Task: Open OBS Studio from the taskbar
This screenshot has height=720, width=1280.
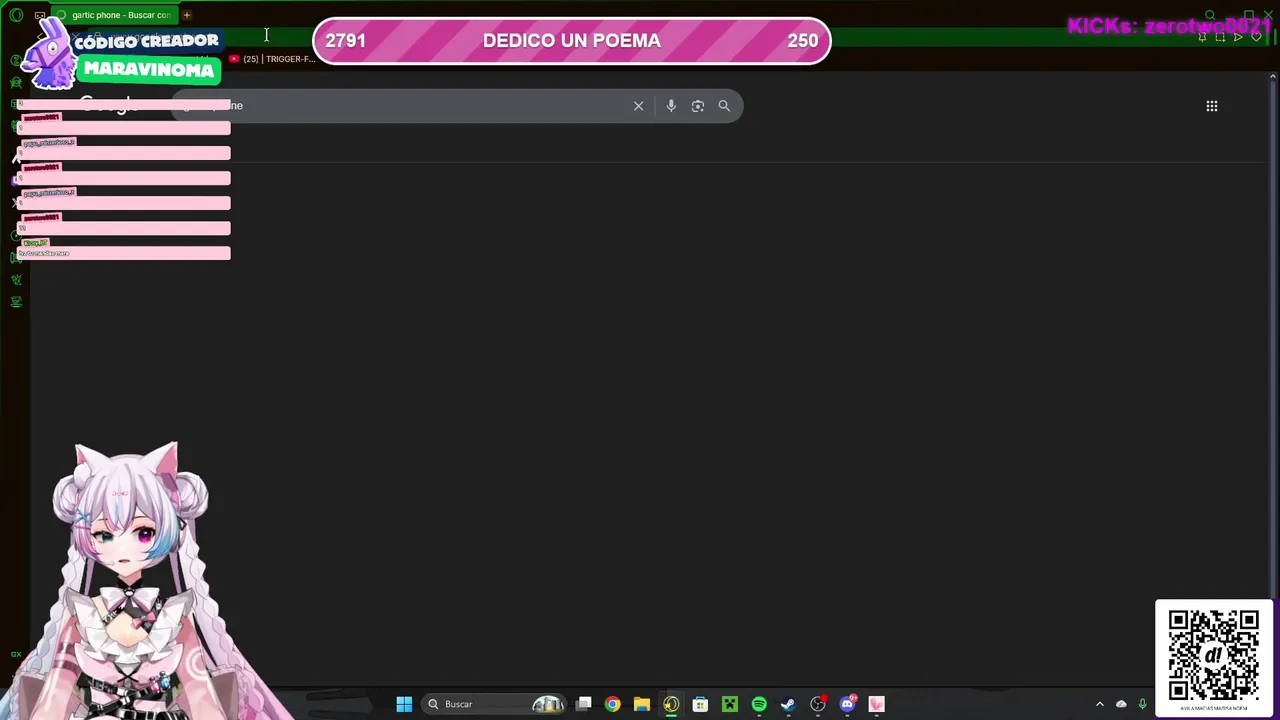Action: click(818, 704)
